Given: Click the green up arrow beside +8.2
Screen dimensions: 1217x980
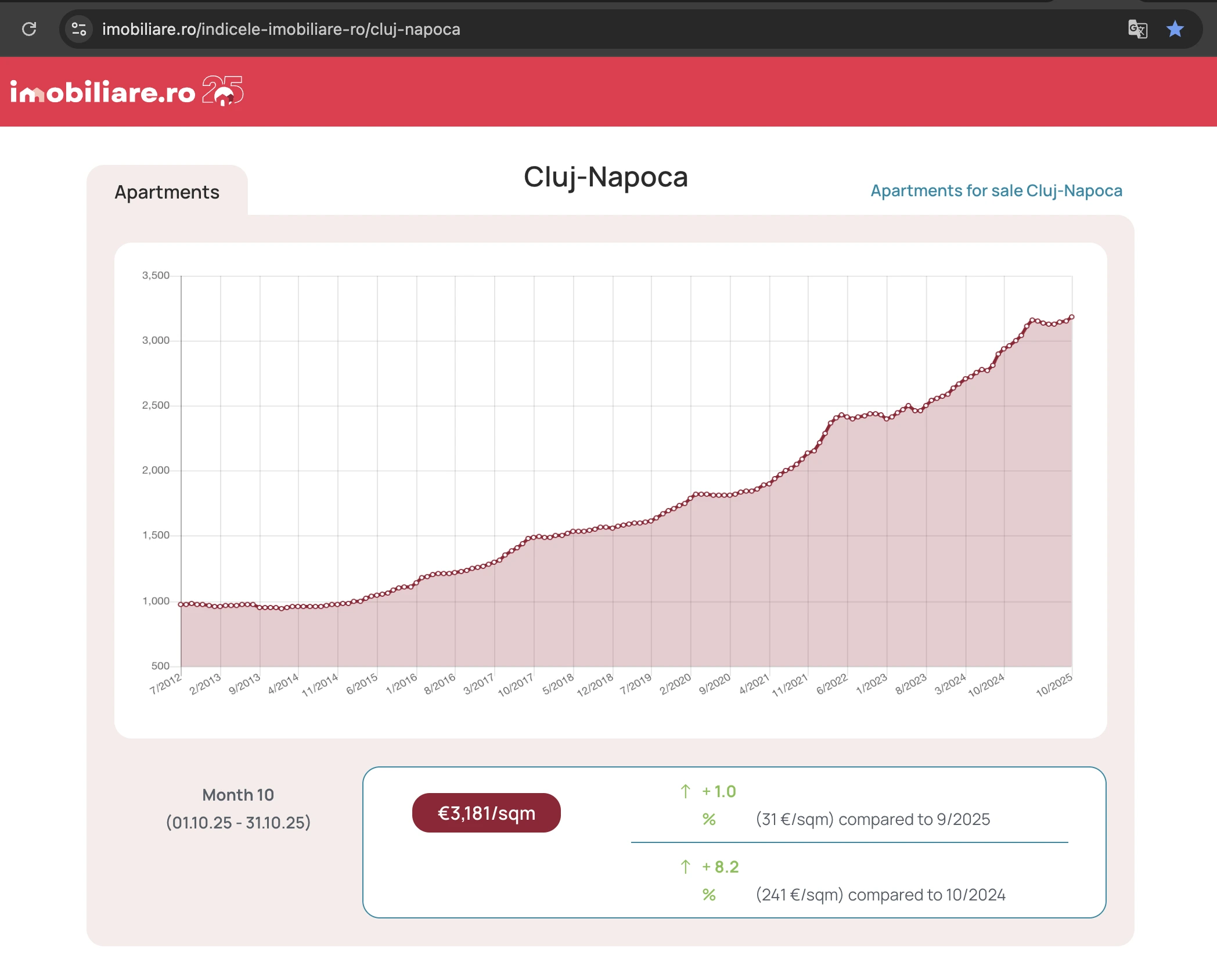Looking at the screenshot, I should click(685, 867).
